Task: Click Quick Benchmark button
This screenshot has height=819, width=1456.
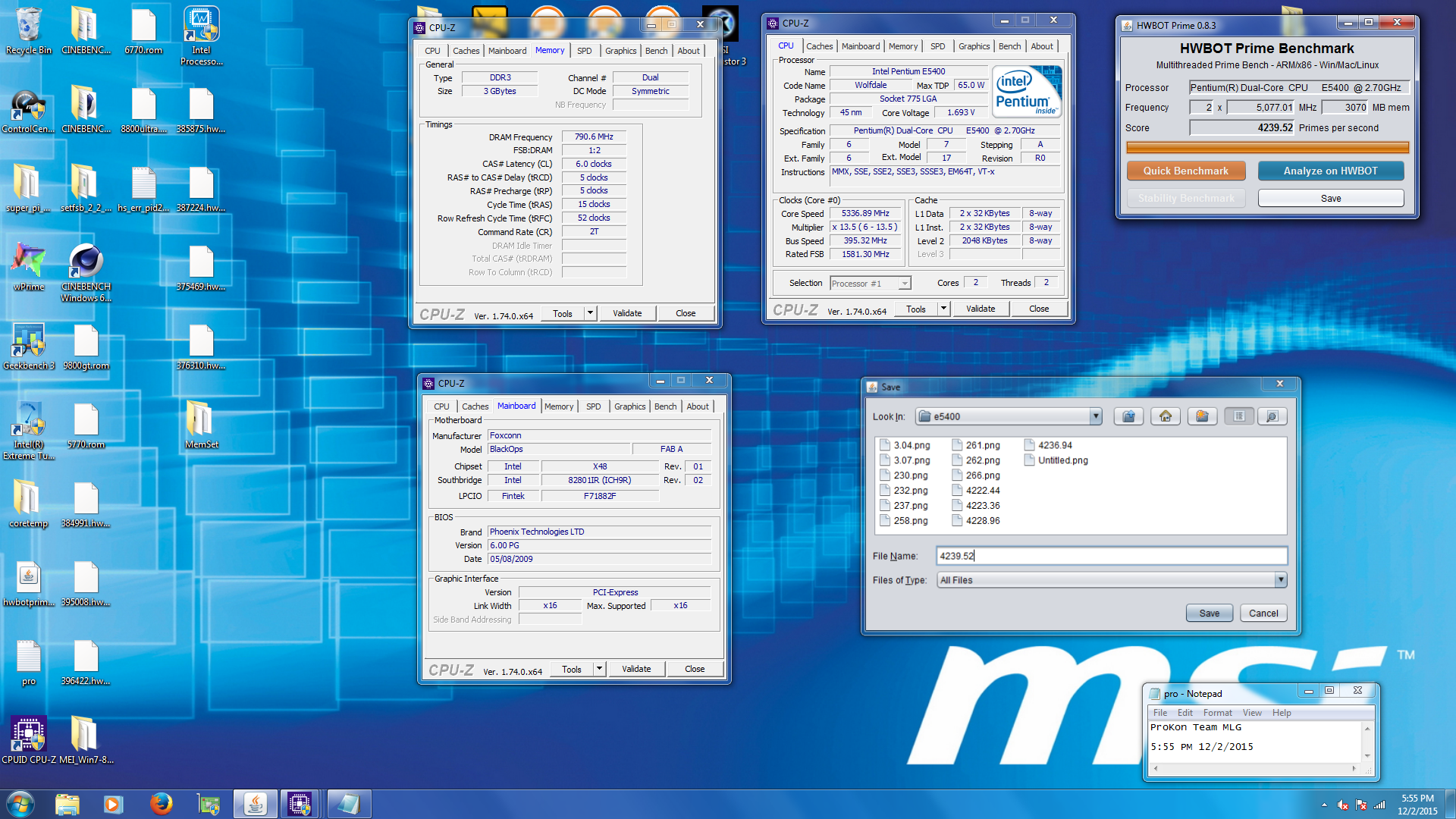Action: (1185, 171)
